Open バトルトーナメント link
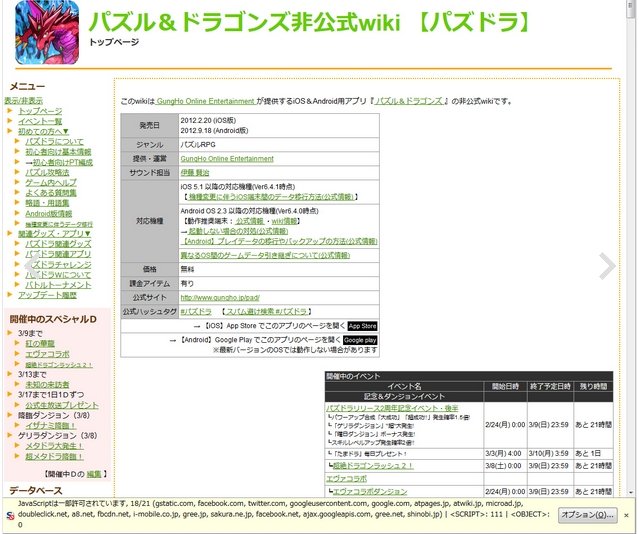The image size is (639, 534). click(58, 285)
